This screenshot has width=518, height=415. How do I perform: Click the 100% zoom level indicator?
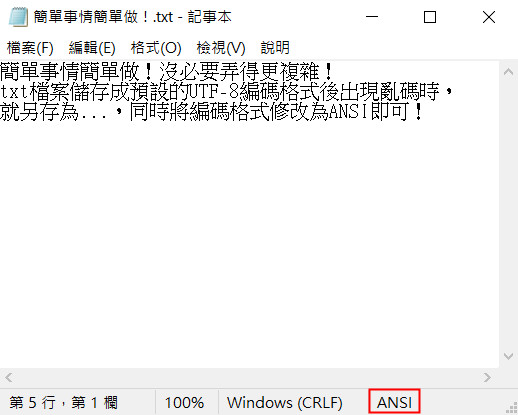point(184,402)
